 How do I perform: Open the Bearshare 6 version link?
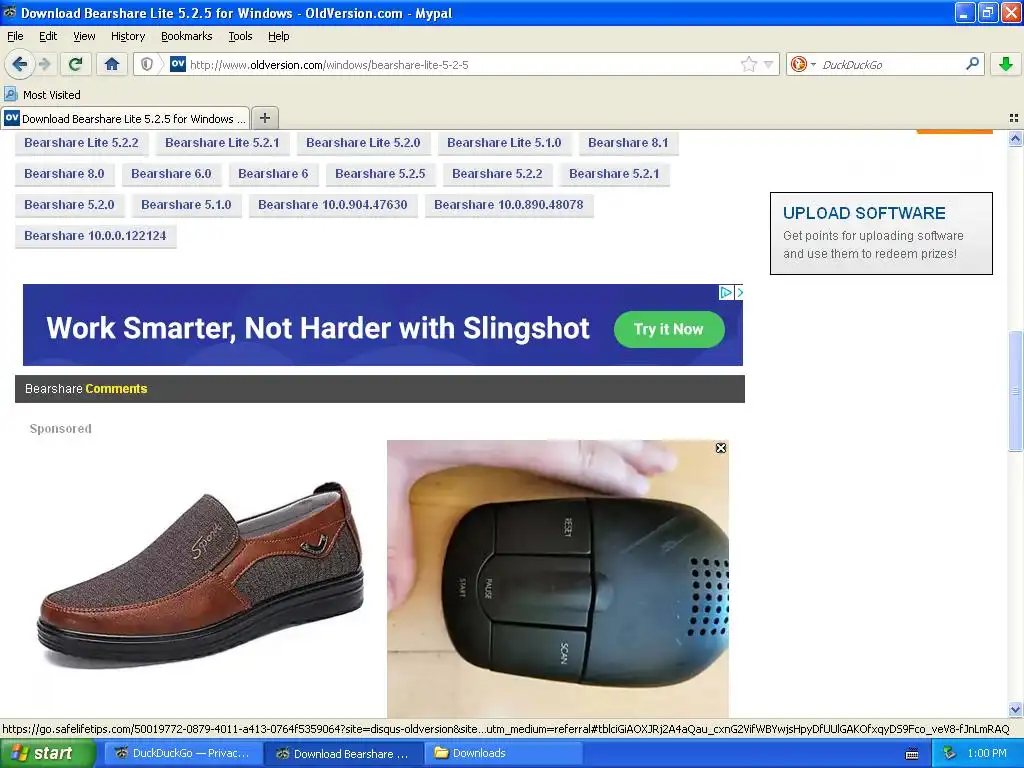[x=273, y=174]
